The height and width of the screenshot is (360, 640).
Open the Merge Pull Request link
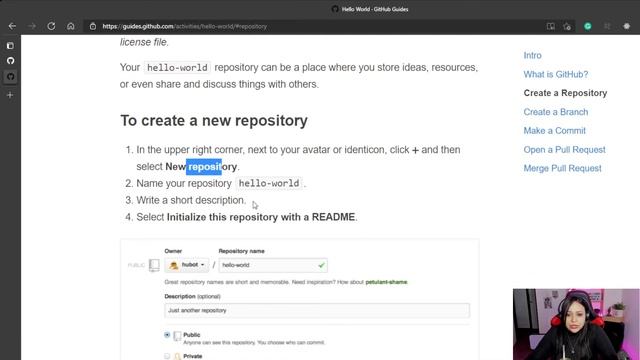[x=562, y=168]
